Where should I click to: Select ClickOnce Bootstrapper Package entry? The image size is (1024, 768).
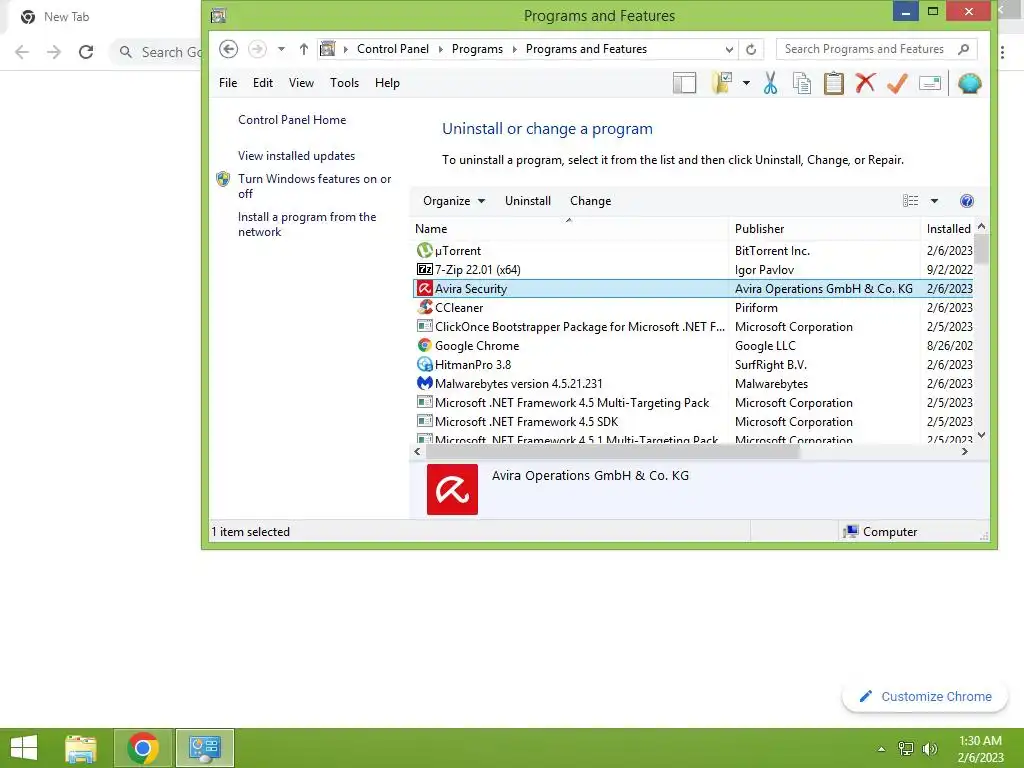(693, 327)
